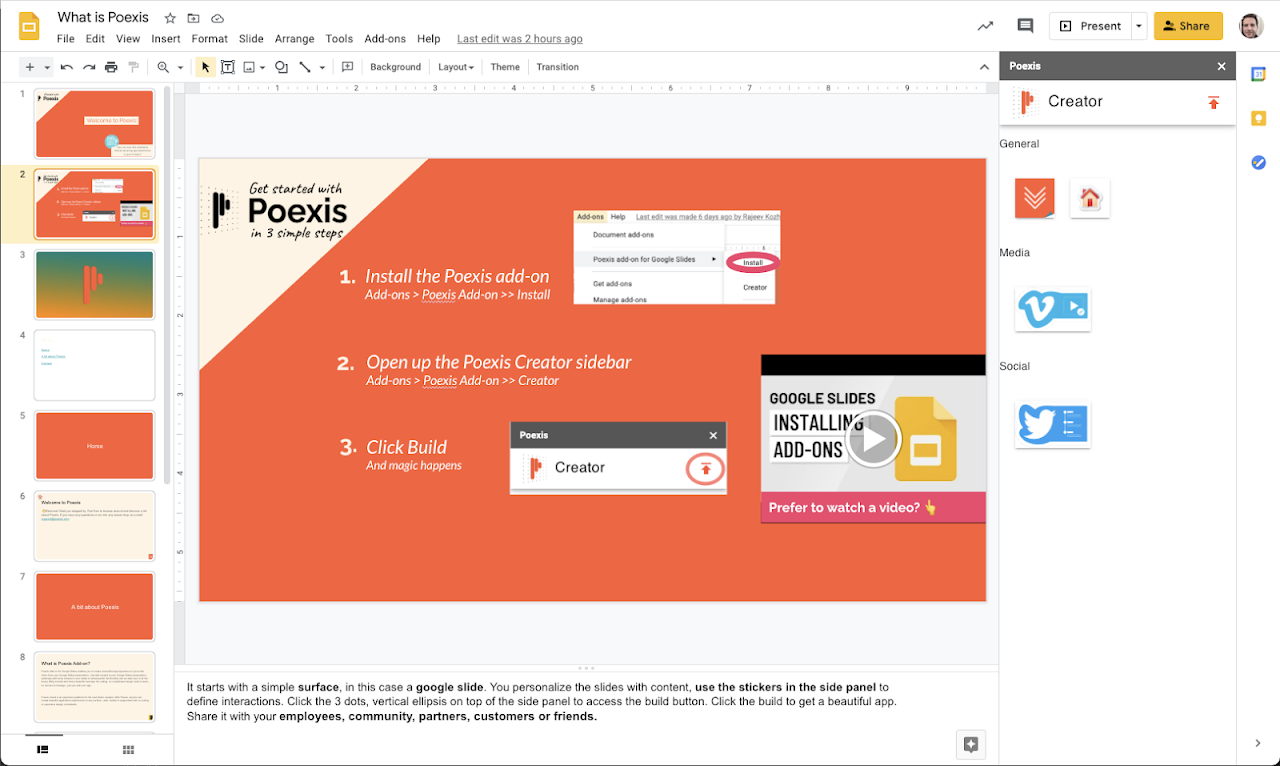
Task: Click the Present button
Action: click(x=1090, y=26)
